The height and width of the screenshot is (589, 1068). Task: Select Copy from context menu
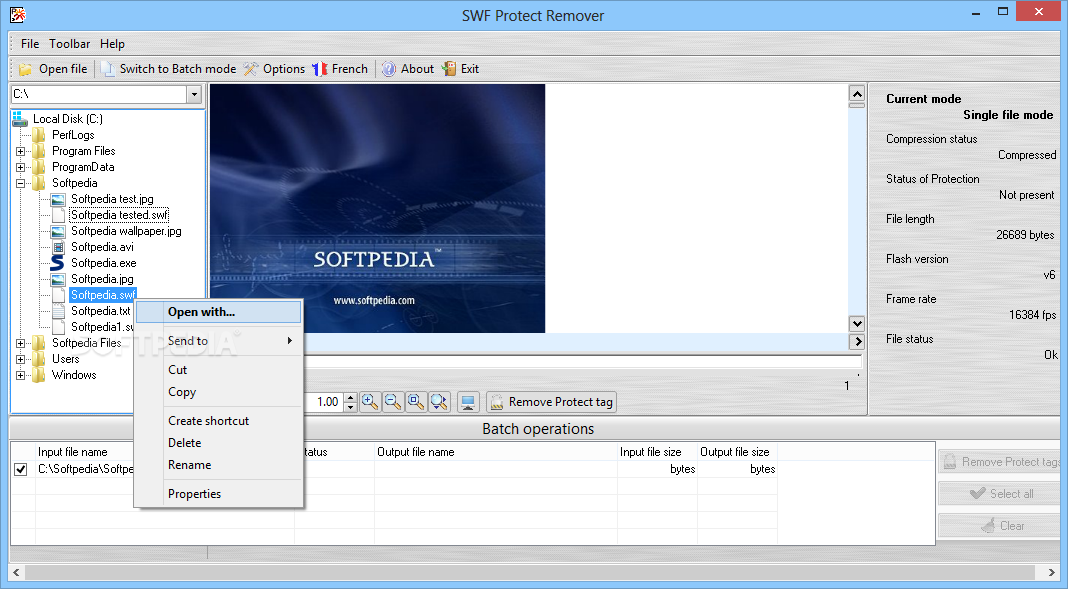(218, 392)
